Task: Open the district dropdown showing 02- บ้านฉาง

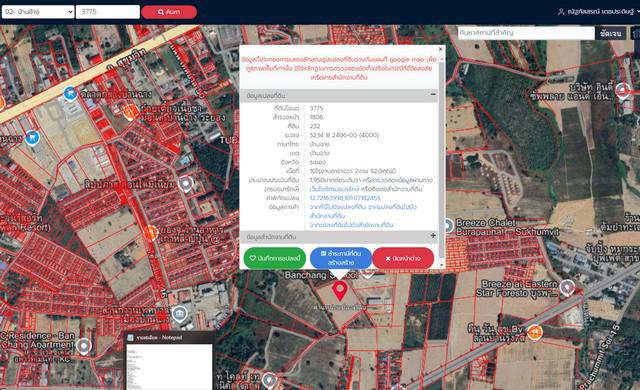Action: (38, 12)
